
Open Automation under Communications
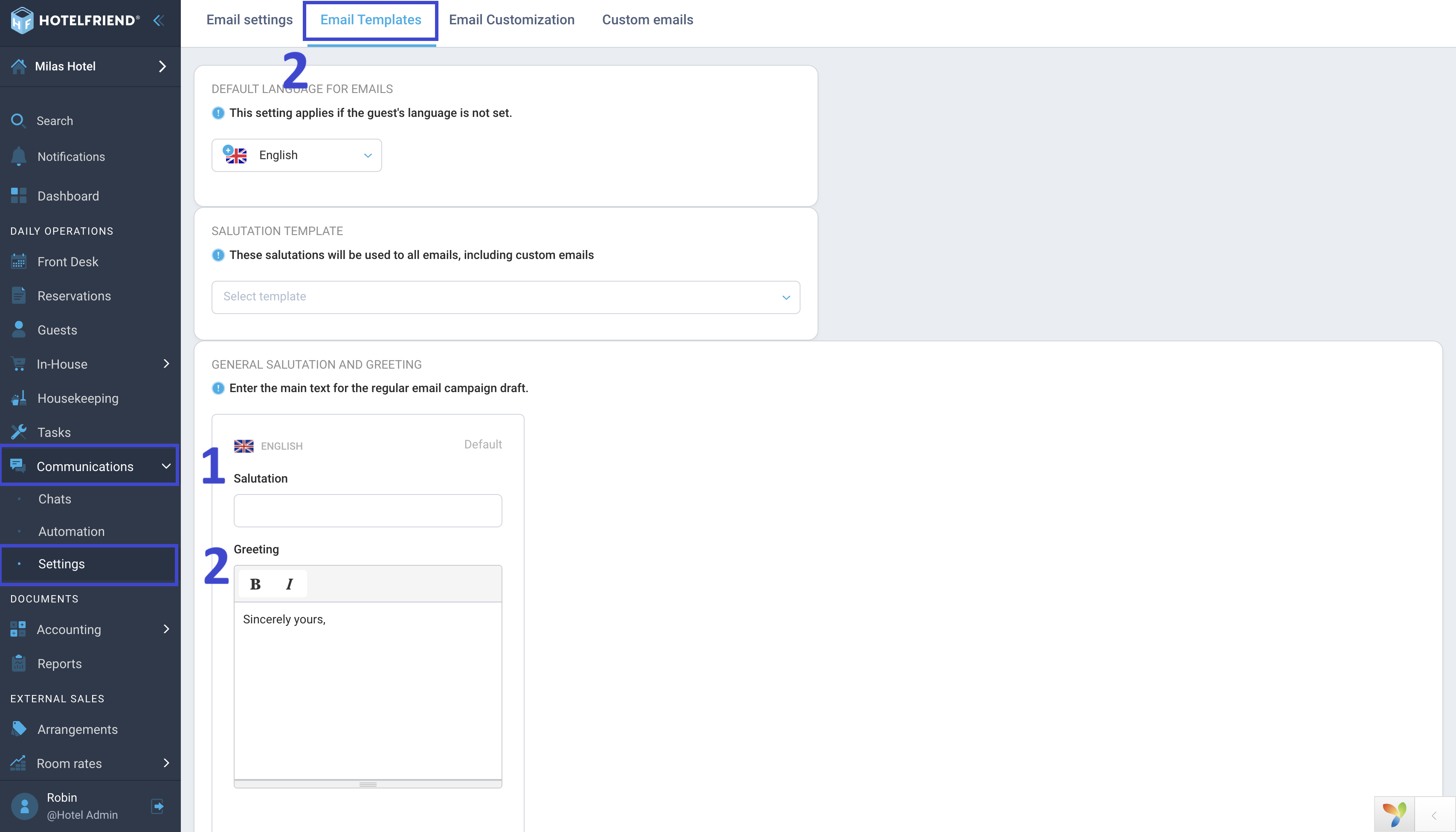[x=71, y=532]
